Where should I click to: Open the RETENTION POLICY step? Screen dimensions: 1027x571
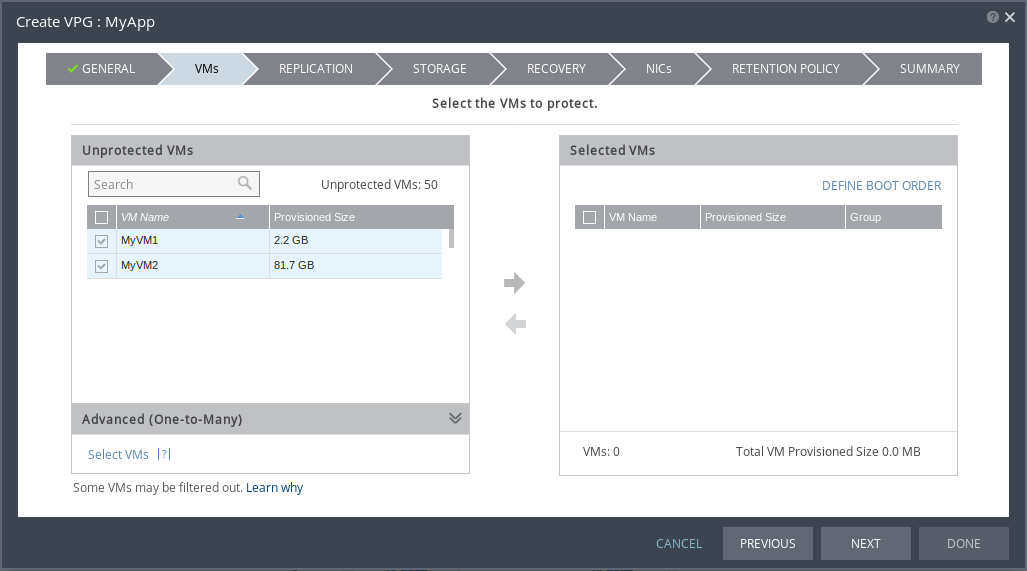[785, 69]
